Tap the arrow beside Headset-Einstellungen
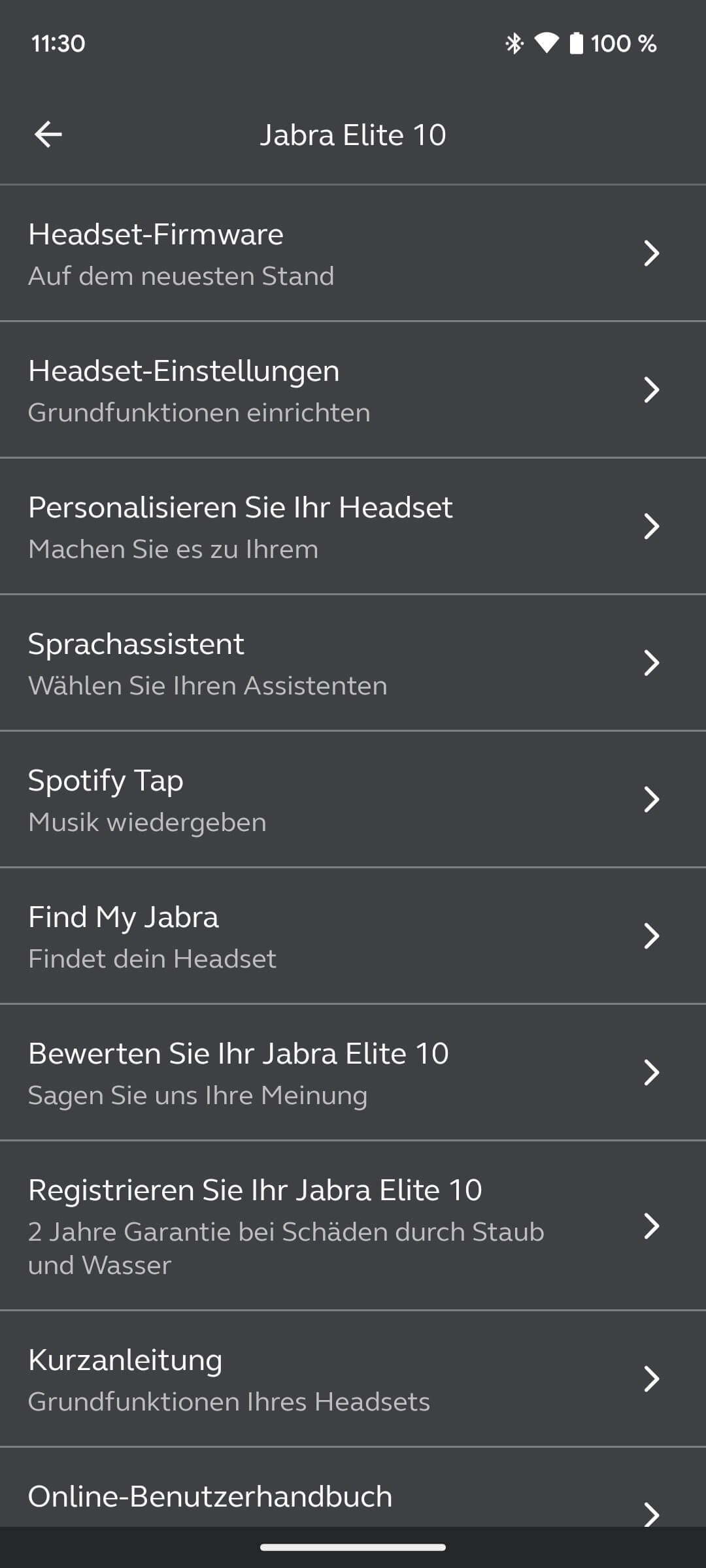Image resolution: width=706 pixels, height=1568 pixels. [x=651, y=390]
